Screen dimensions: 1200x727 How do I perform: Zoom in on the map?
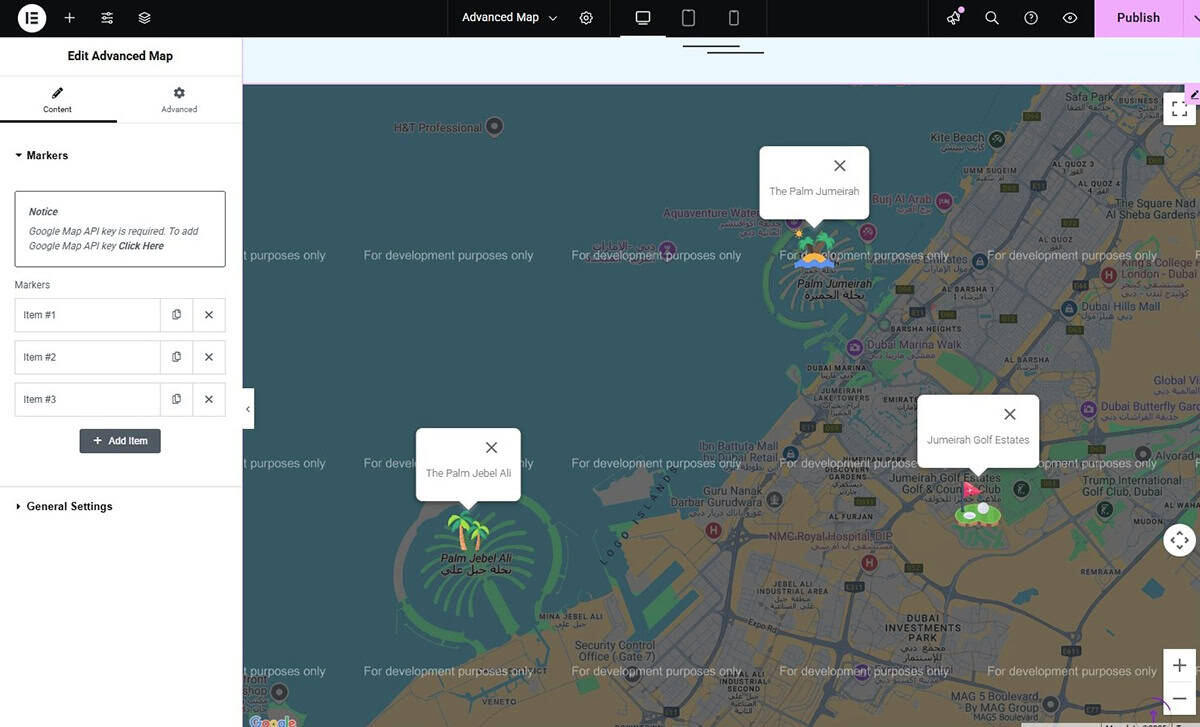coord(1179,666)
